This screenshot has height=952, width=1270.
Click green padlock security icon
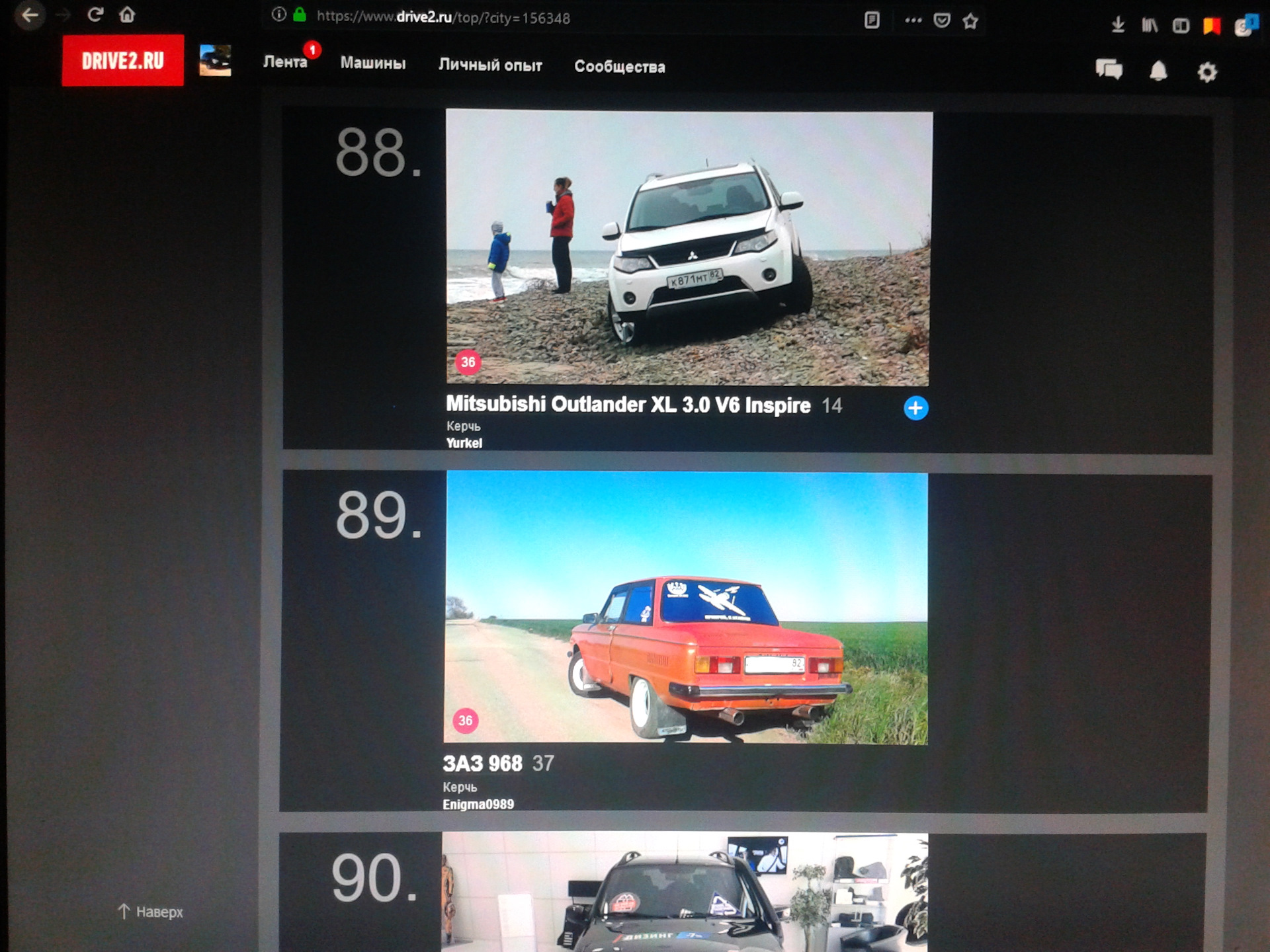[x=300, y=15]
